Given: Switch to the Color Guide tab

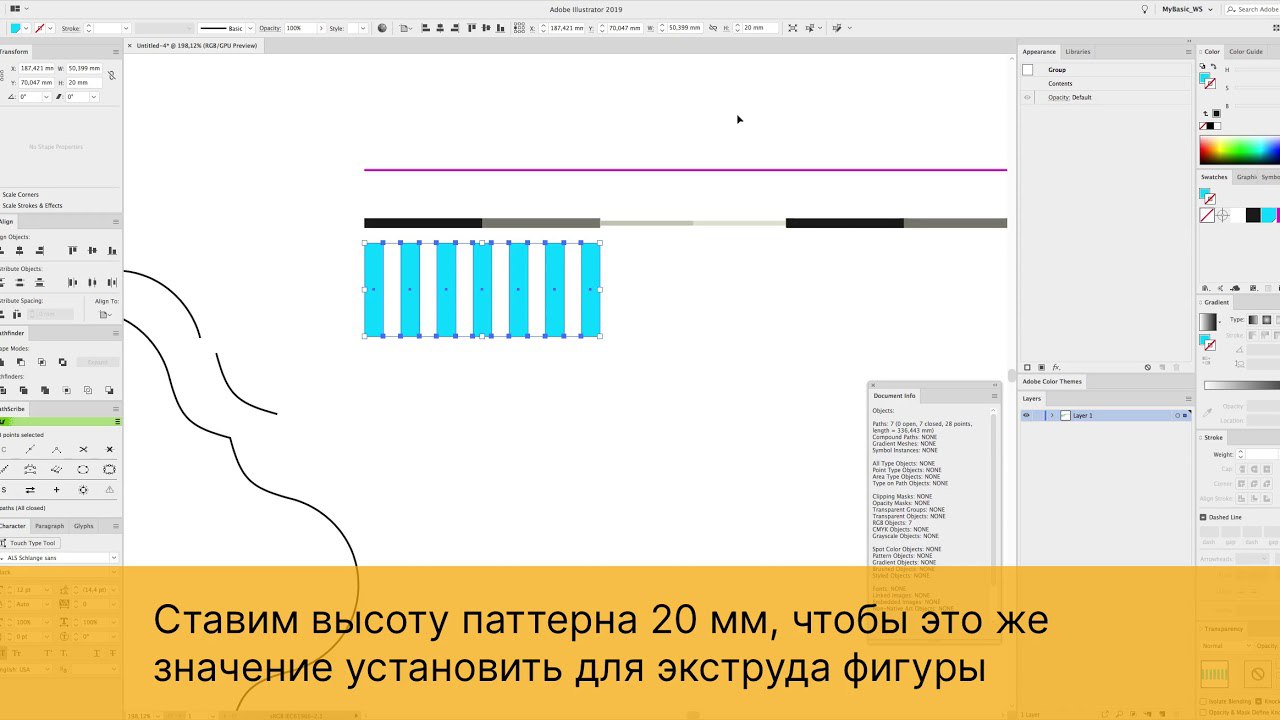Looking at the screenshot, I should pos(1246,51).
